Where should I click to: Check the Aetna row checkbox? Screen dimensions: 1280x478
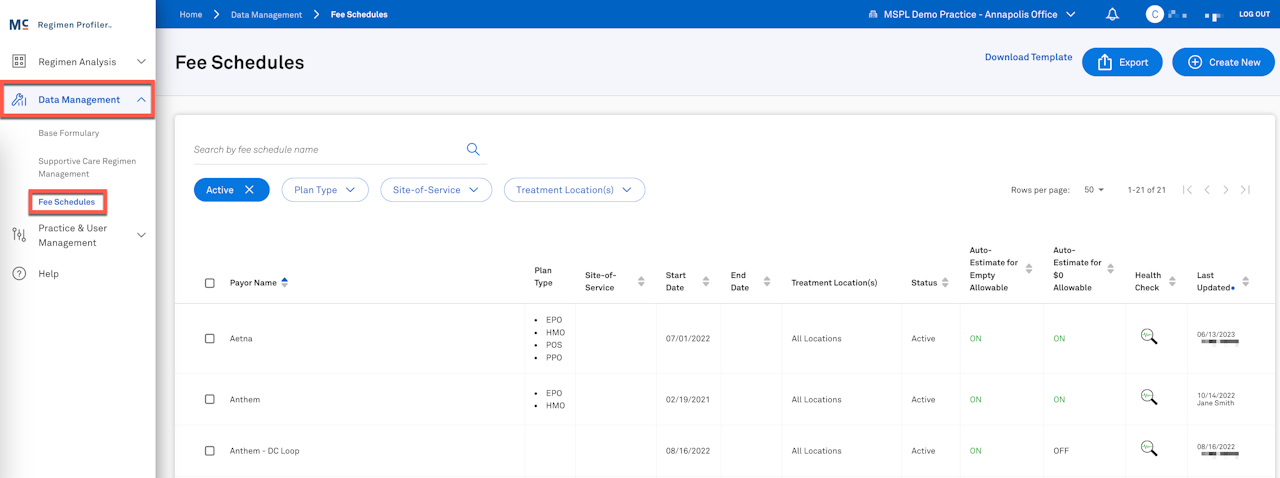coord(210,339)
